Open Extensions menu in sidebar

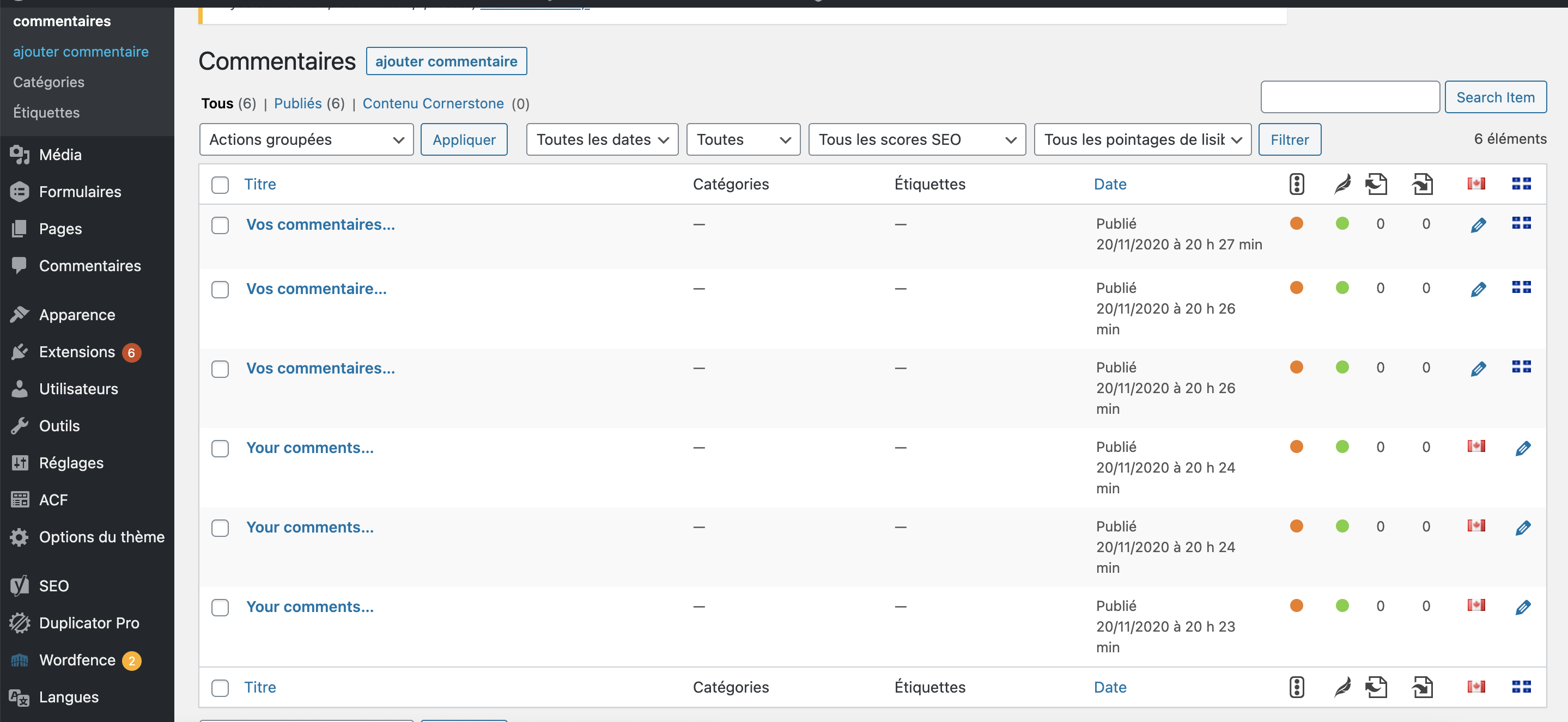[x=77, y=352]
